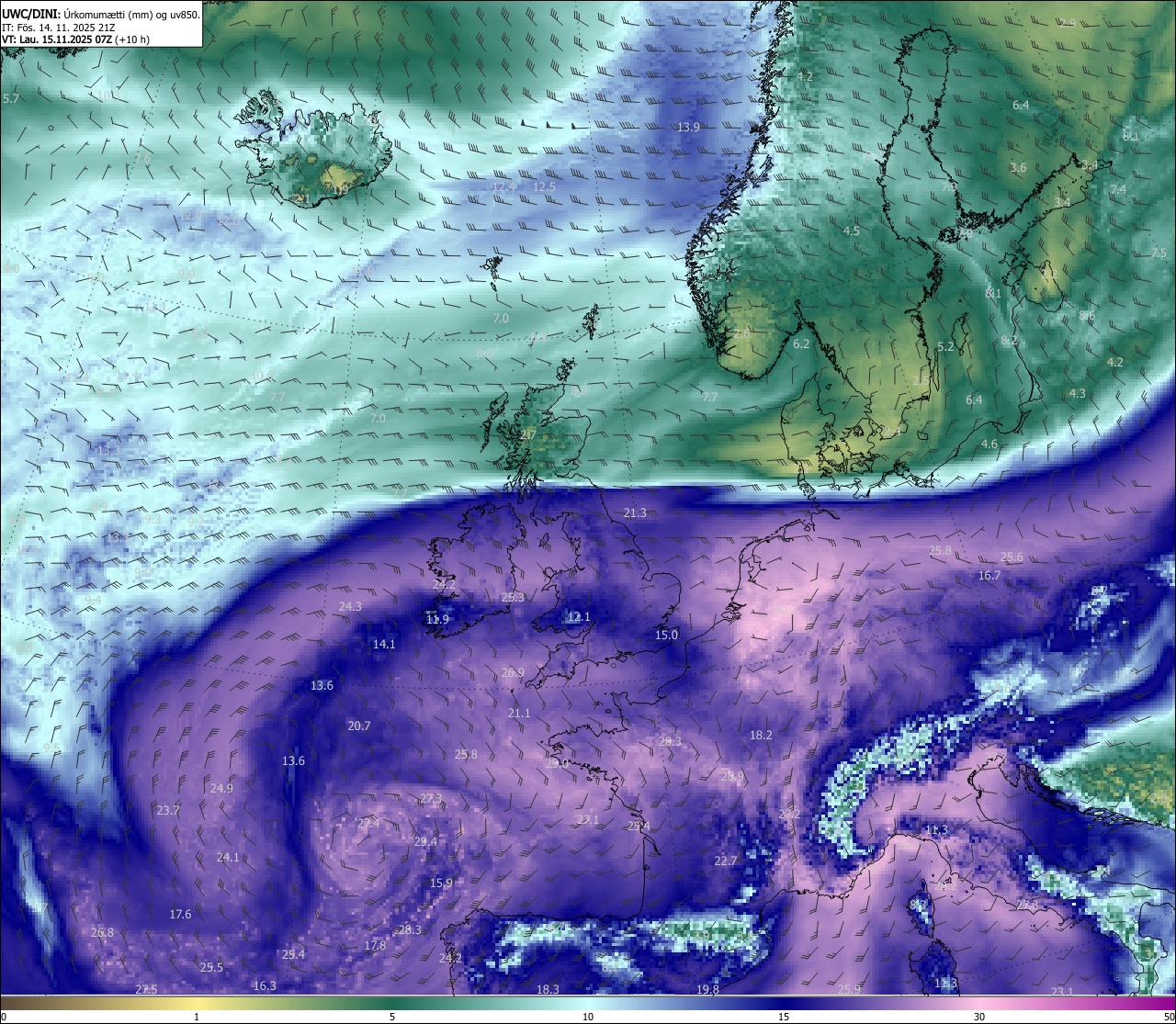Click the value 6.2 over the Skagerrak

point(801,343)
